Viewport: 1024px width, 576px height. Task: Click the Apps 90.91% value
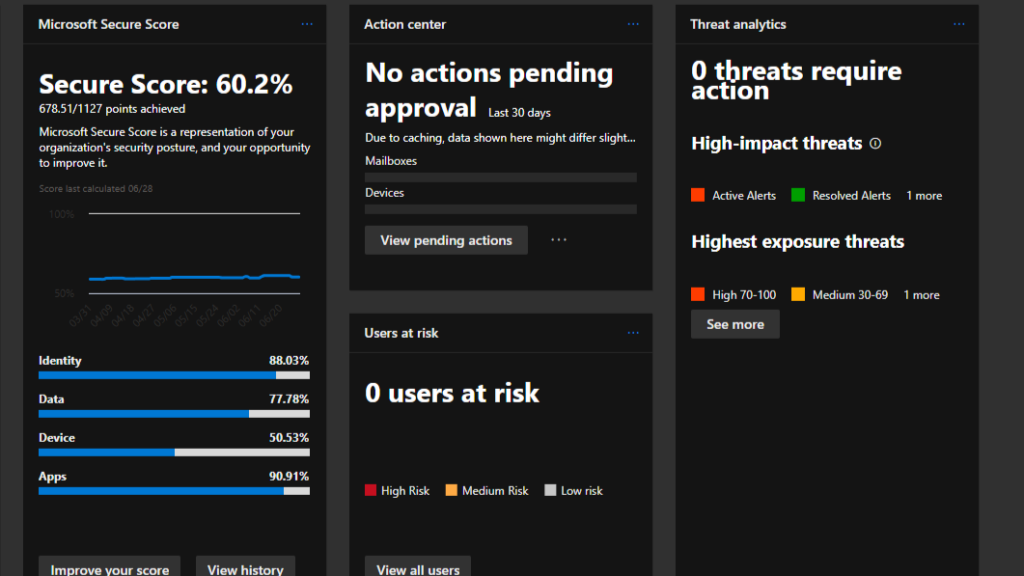[x=289, y=476]
